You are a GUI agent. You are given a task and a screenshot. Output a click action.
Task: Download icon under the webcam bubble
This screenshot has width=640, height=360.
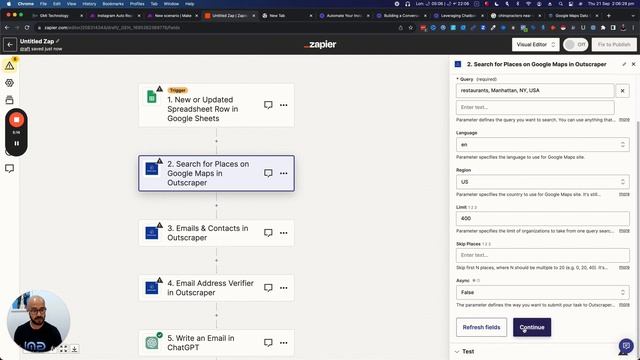(75, 349)
